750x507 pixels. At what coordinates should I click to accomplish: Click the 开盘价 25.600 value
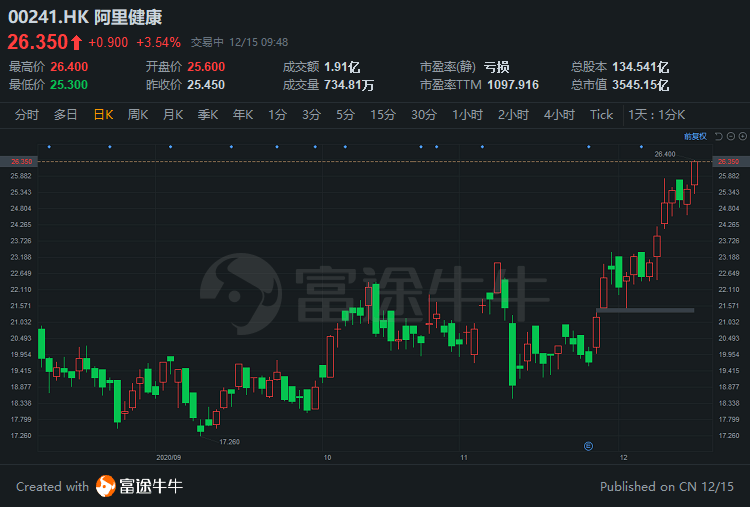pos(206,67)
